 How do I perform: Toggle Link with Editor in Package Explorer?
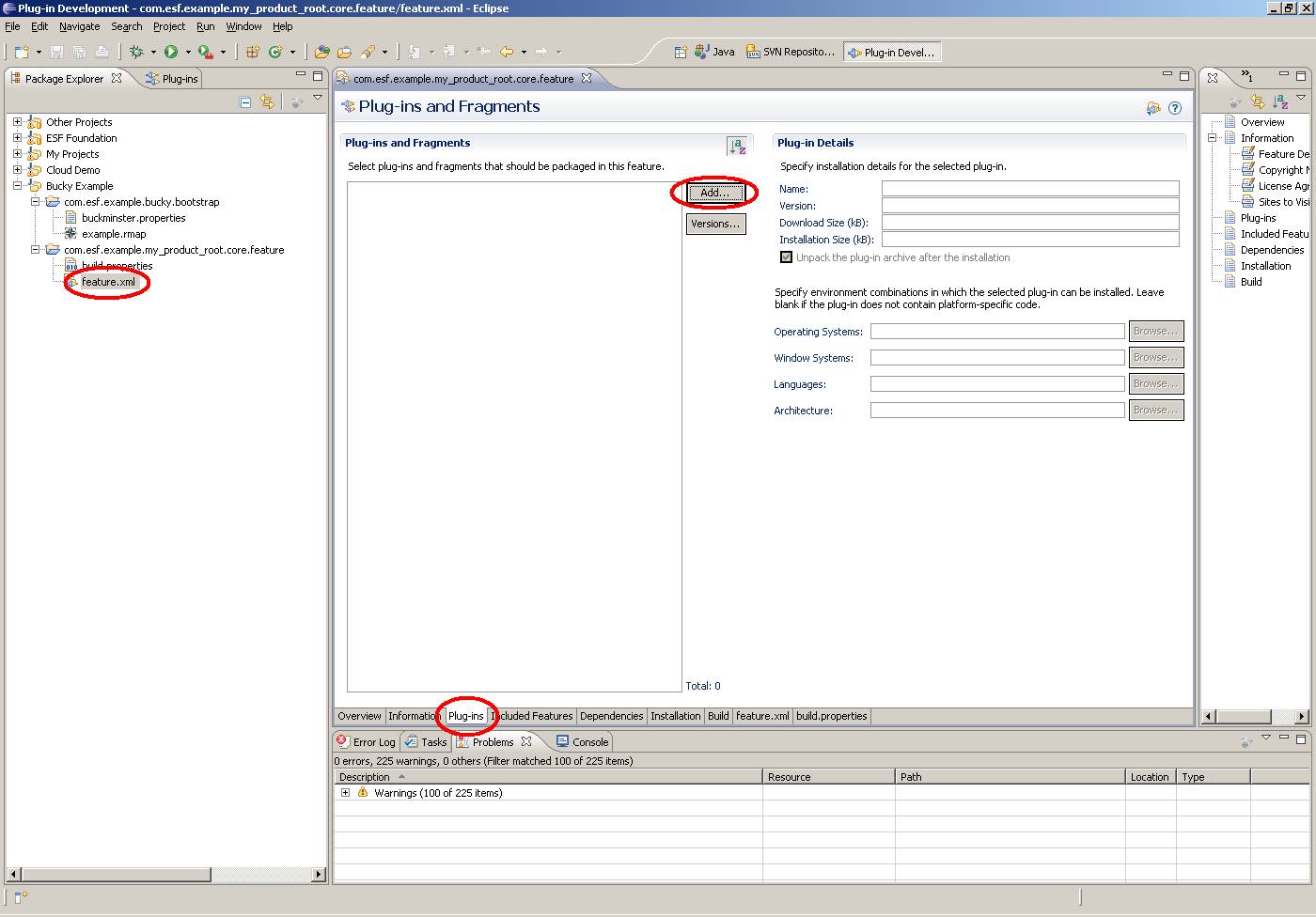coord(267,101)
